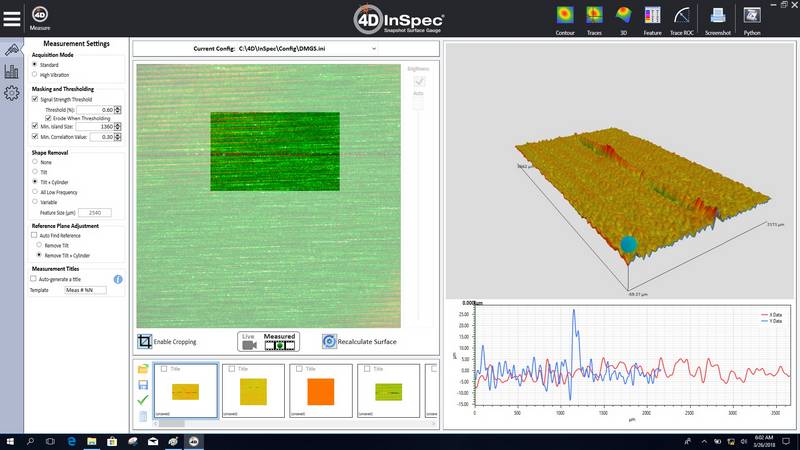Switch to Measured view
Screen dimensions: 800x450
279,342
